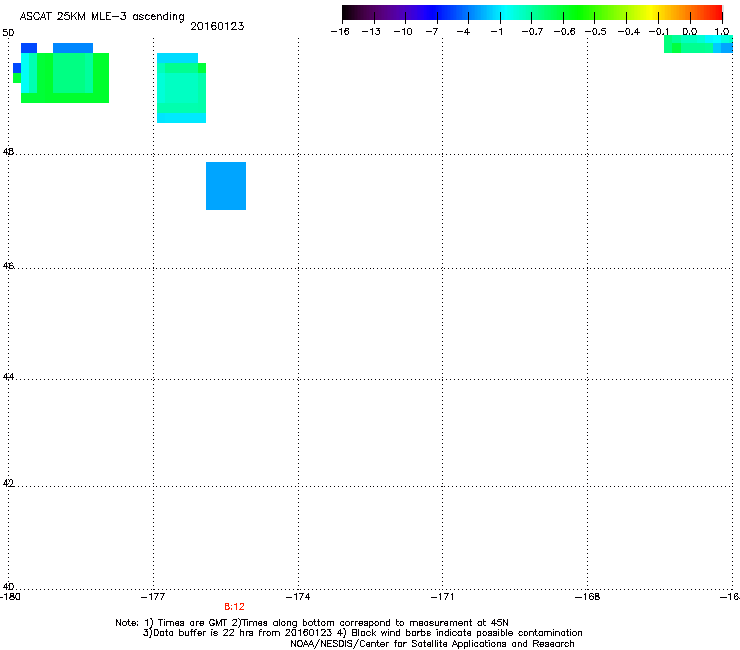Click the note line about Times are GMT

point(312,623)
